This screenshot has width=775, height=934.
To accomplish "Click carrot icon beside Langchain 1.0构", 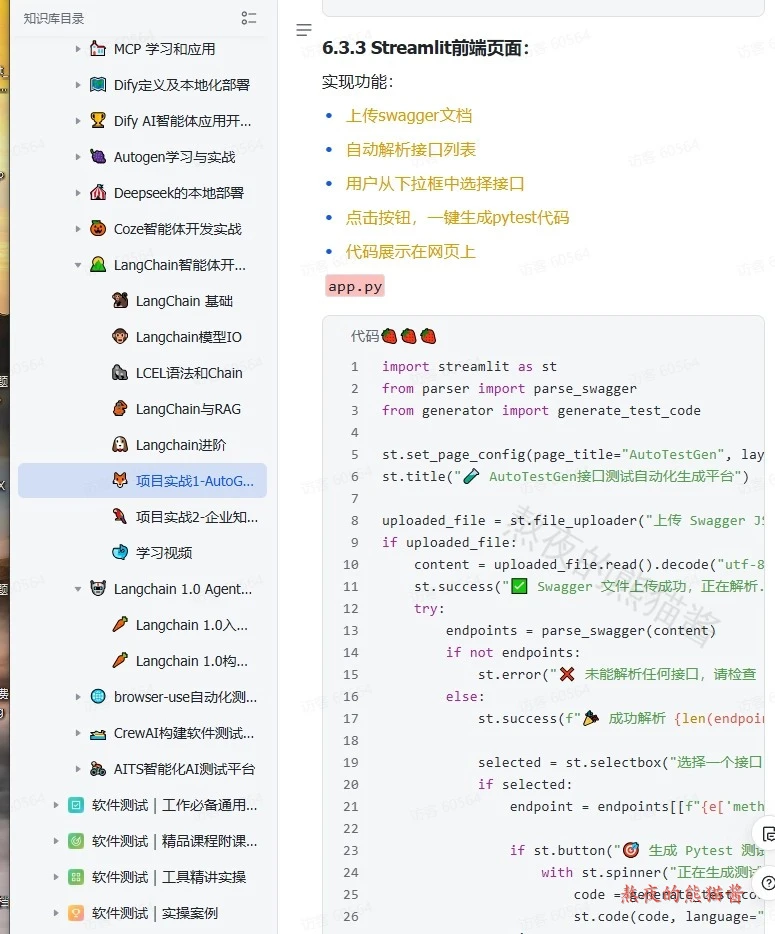I will click(x=120, y=661).
